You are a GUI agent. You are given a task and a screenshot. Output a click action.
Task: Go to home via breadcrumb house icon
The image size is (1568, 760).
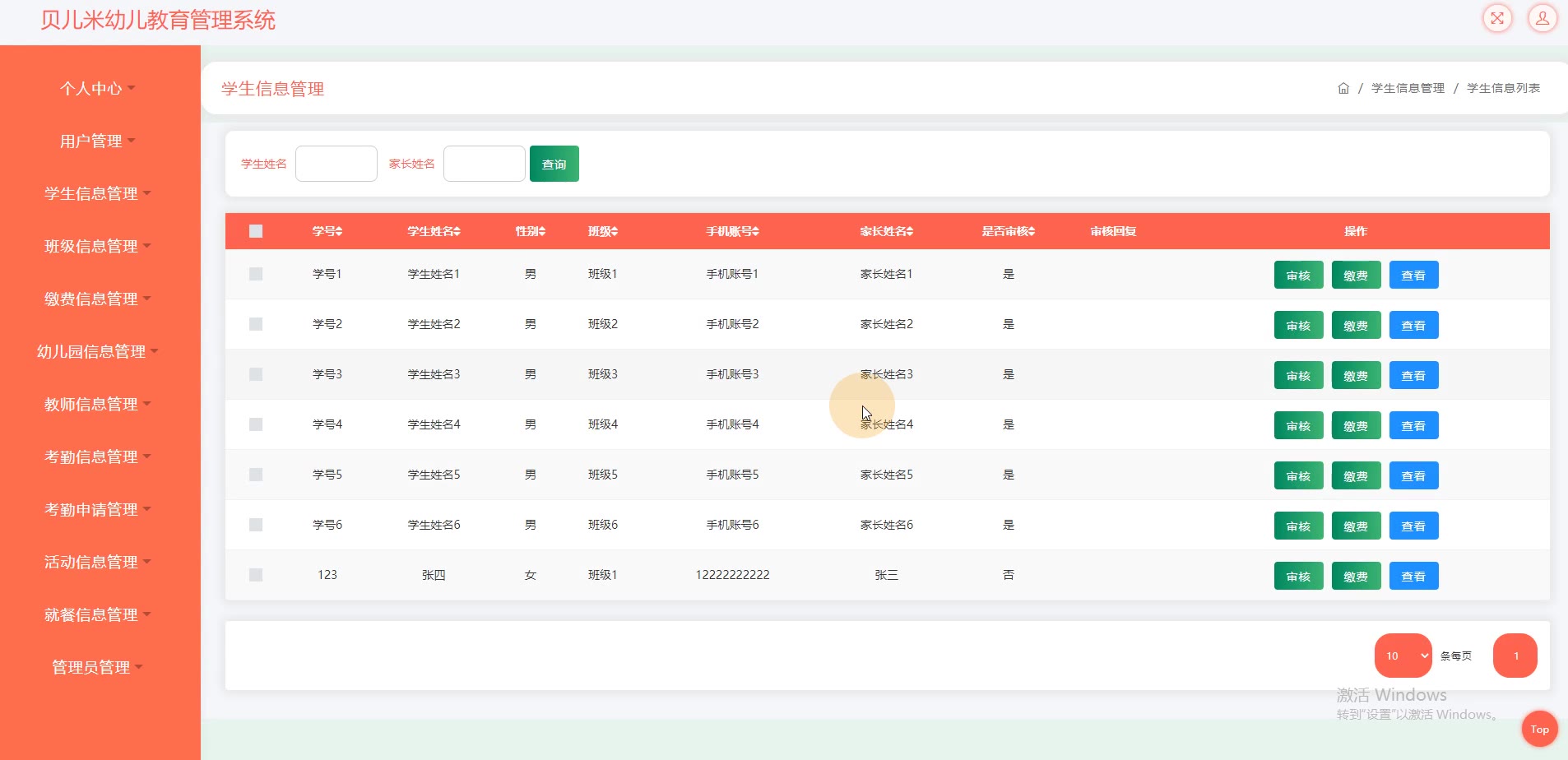[1343, 88]
